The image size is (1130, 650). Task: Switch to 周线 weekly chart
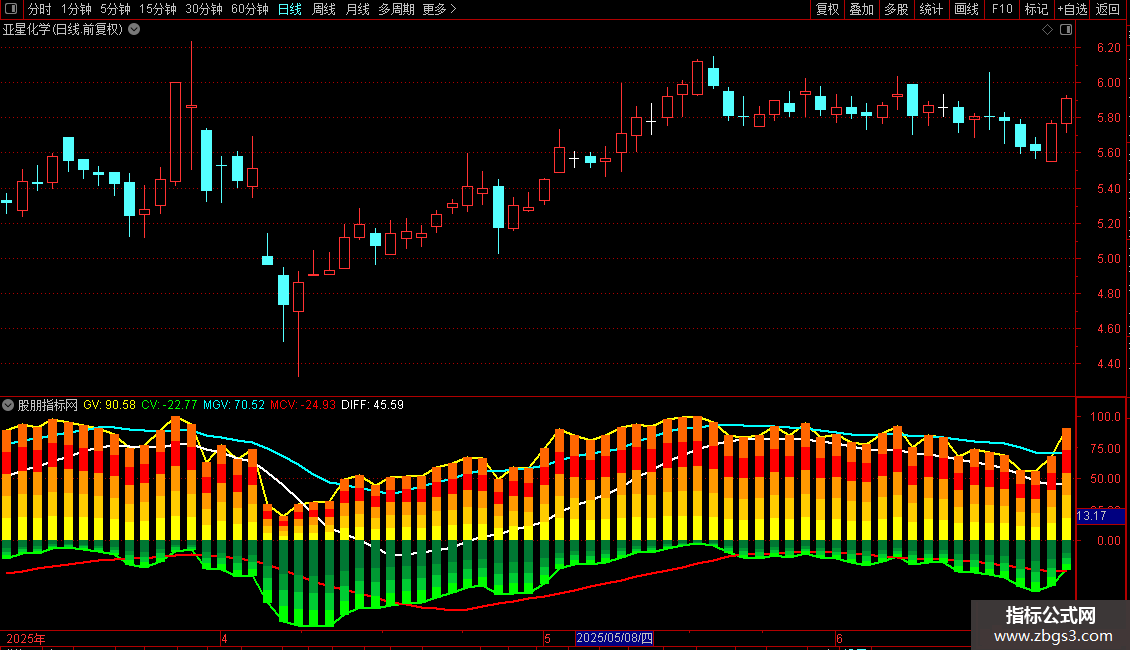[324, 9]
